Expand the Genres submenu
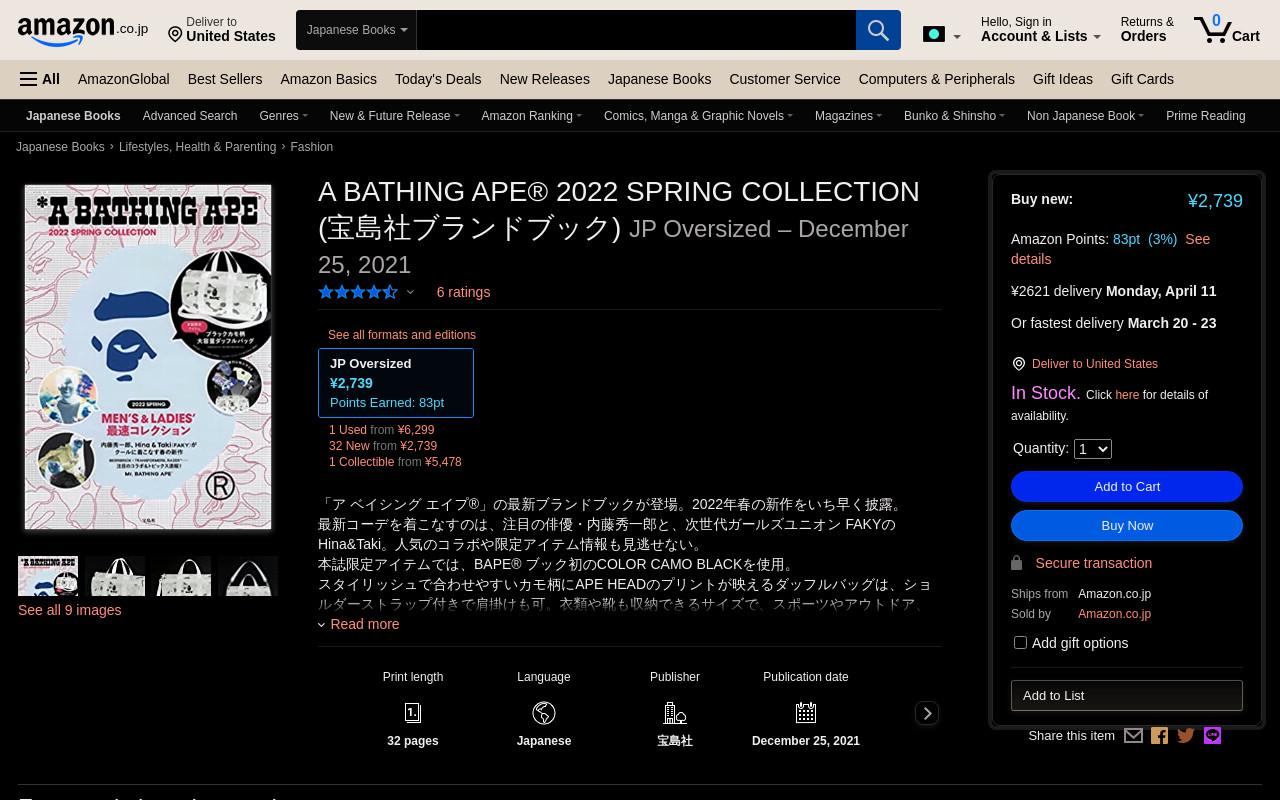Screen dimensions: 1280x800 click(284, 116)
